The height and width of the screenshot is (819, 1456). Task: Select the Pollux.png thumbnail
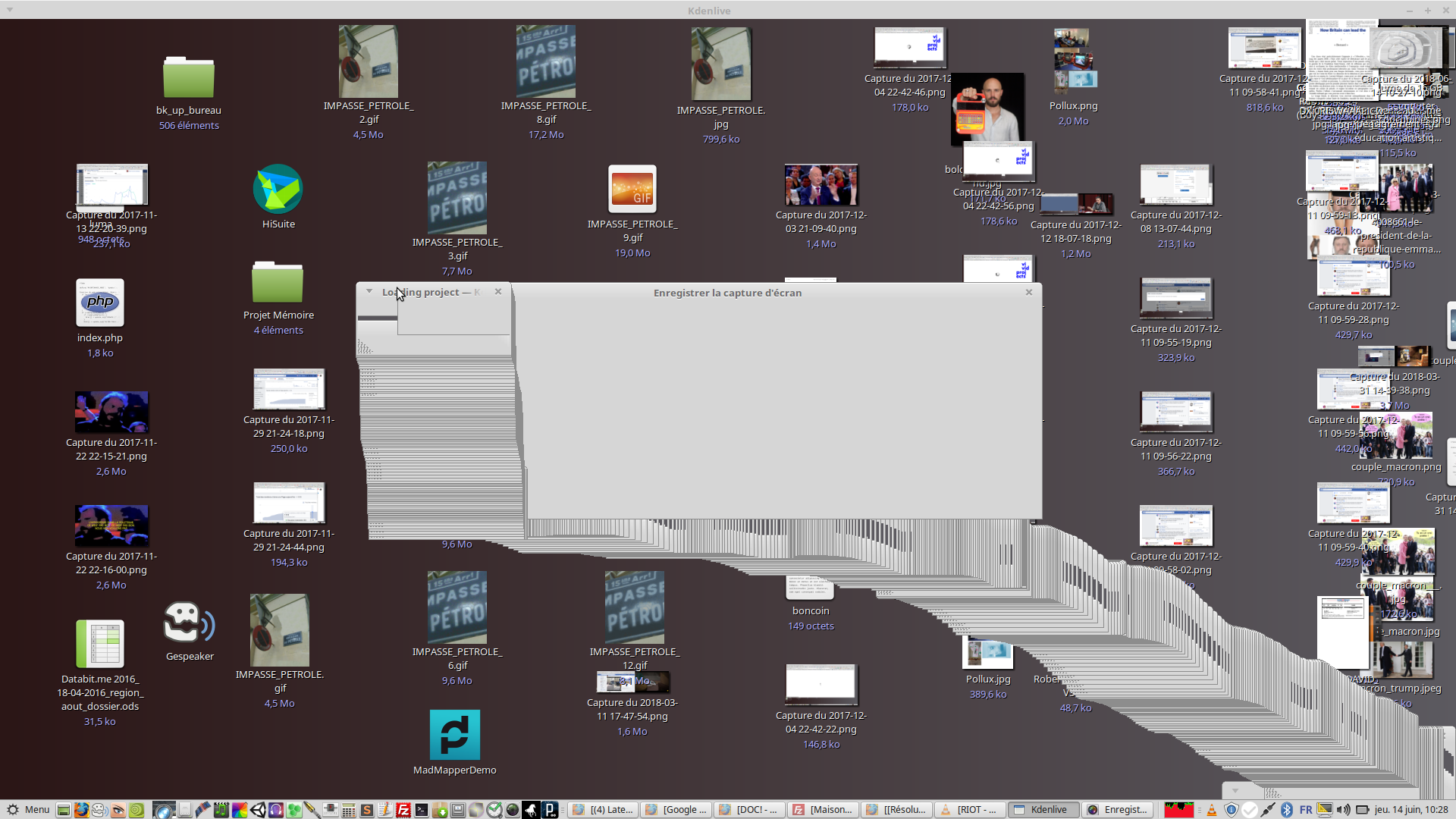click(x=1072, y=59)
